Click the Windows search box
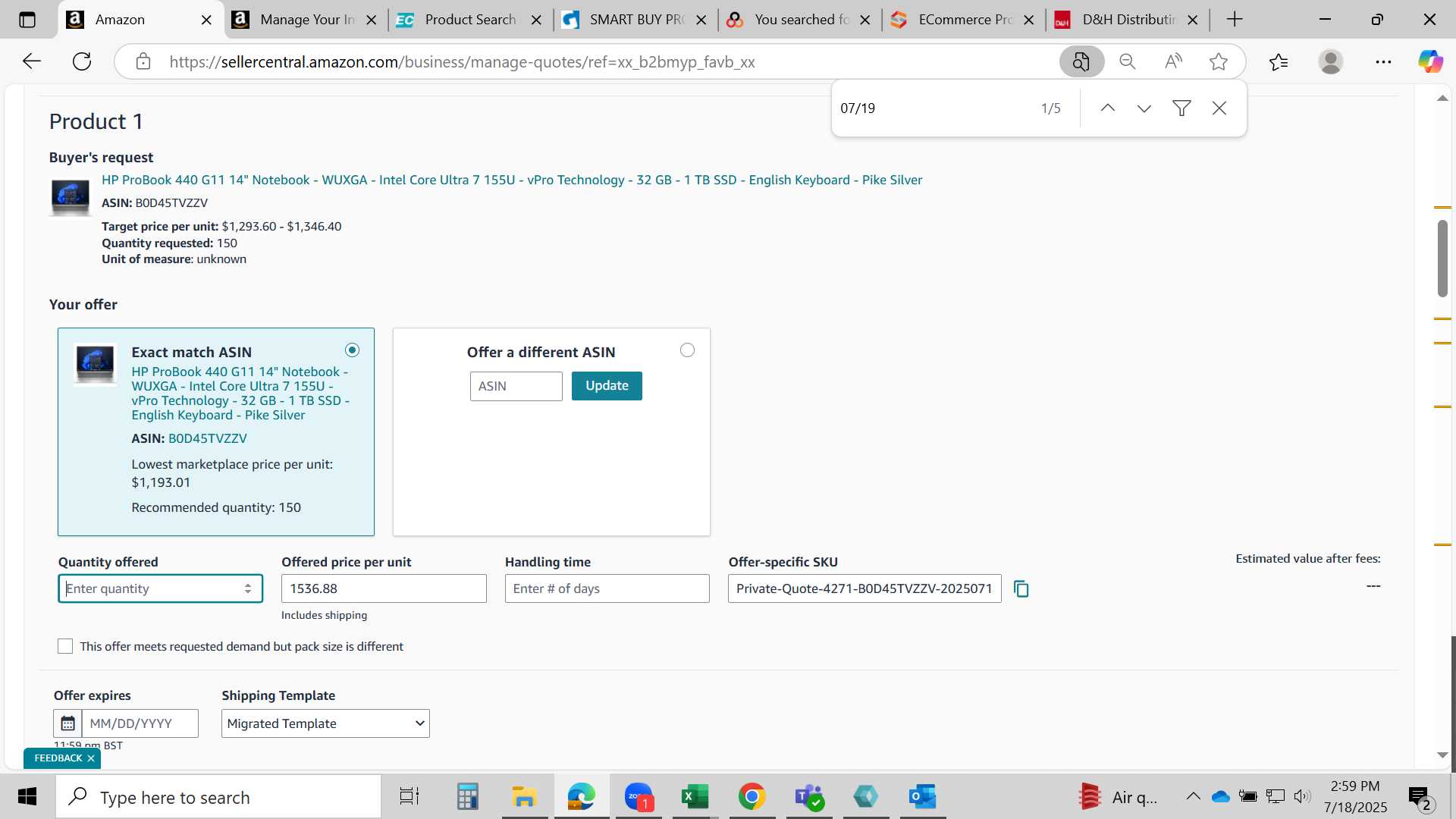This screenshot has height=819, width=1456. (218, 797)
